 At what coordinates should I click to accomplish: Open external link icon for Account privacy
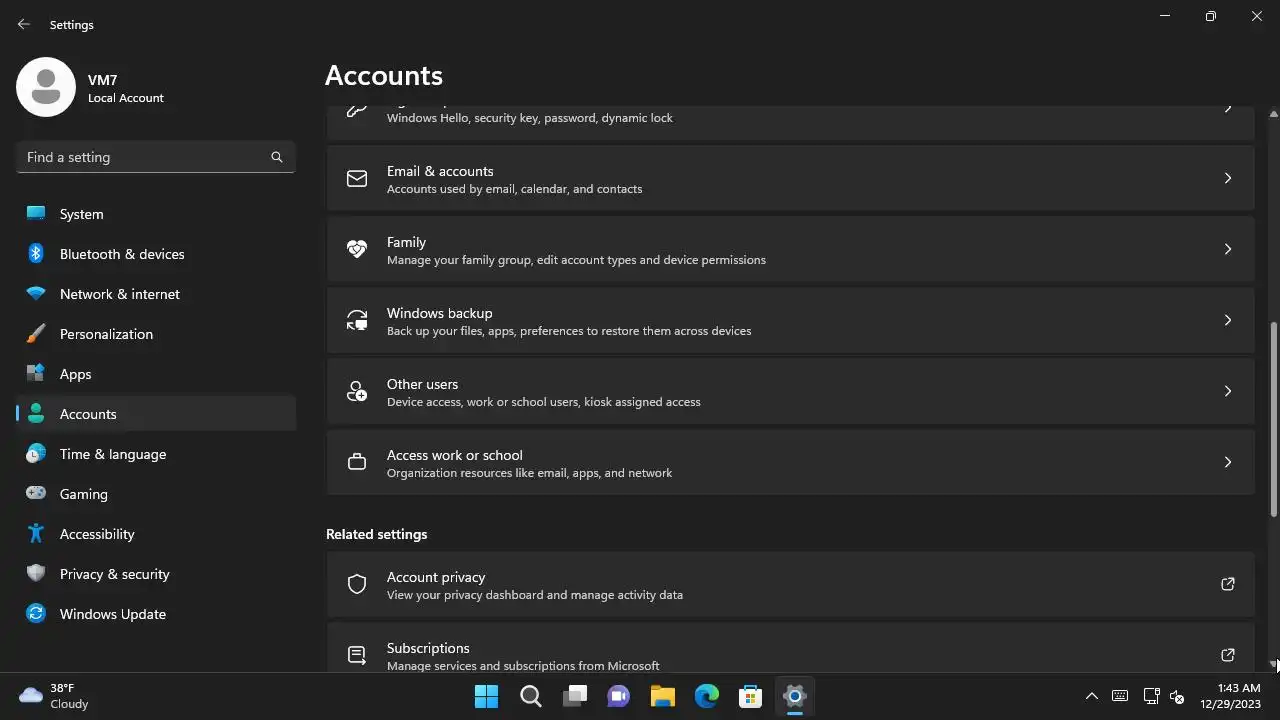[x=1228, y=584]
